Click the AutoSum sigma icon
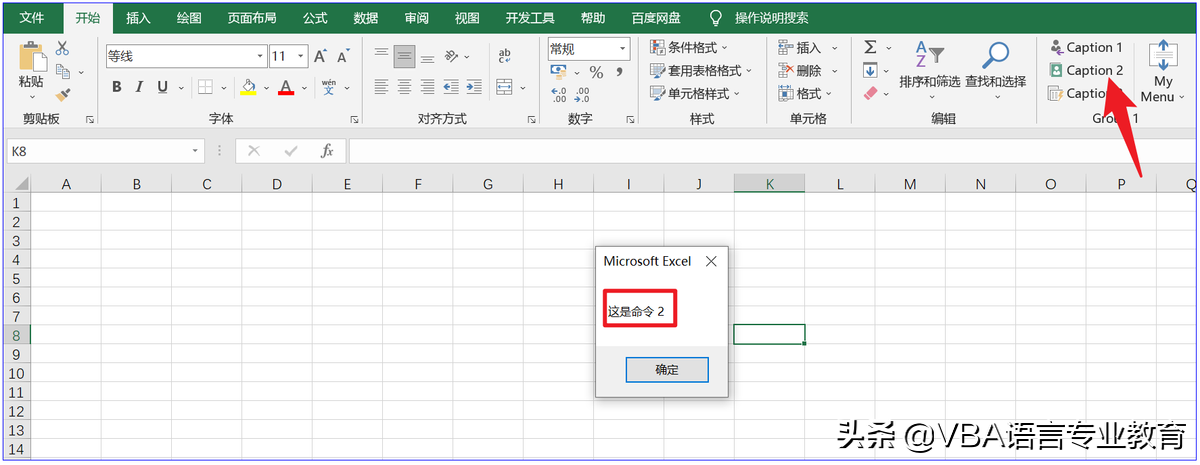 [x=870, y=47]
